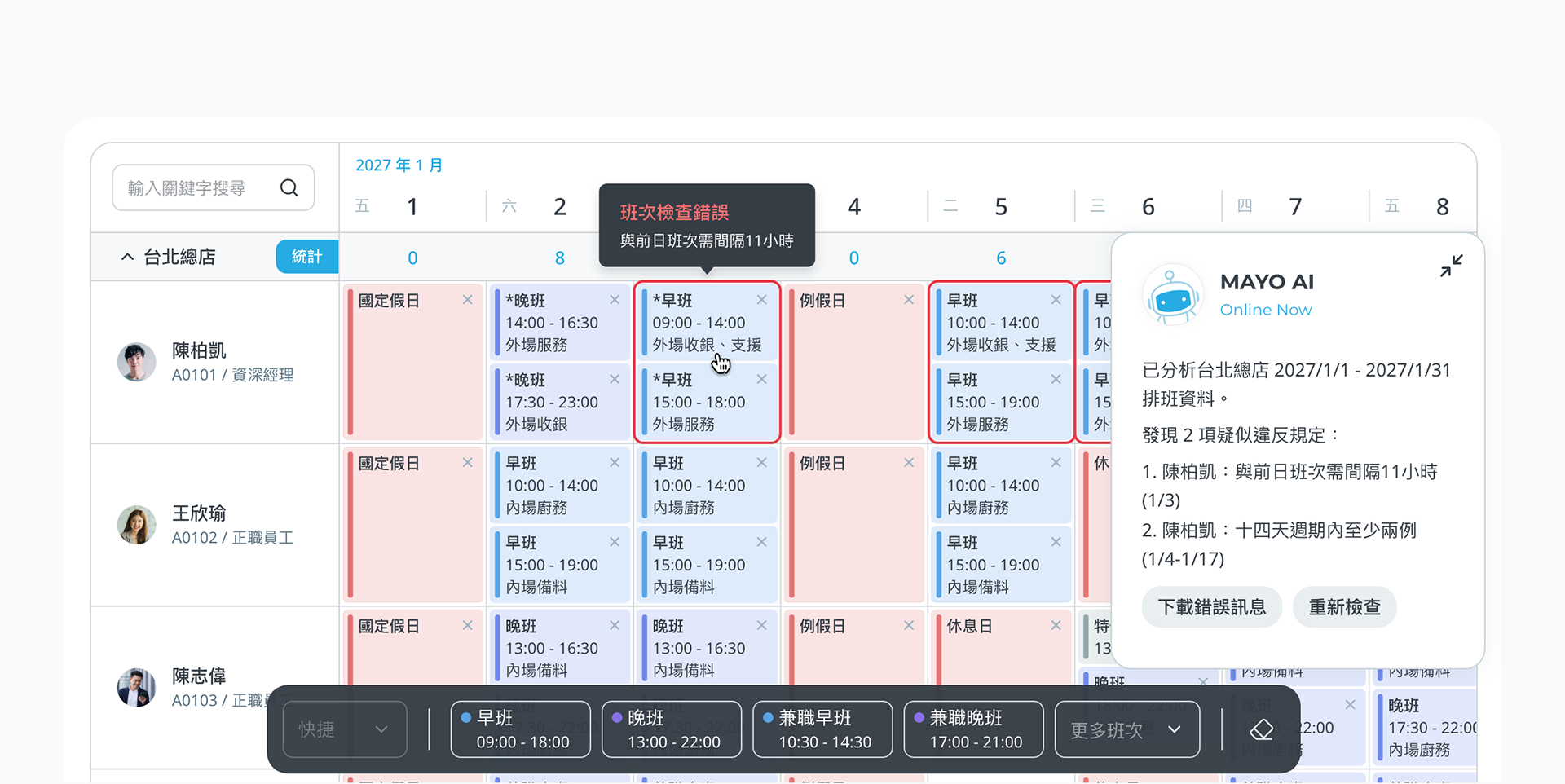Screen dimensions: 1565x784
Task: Select the 晚班 13:00 - 22:00 shift preset
Action: 672,729
